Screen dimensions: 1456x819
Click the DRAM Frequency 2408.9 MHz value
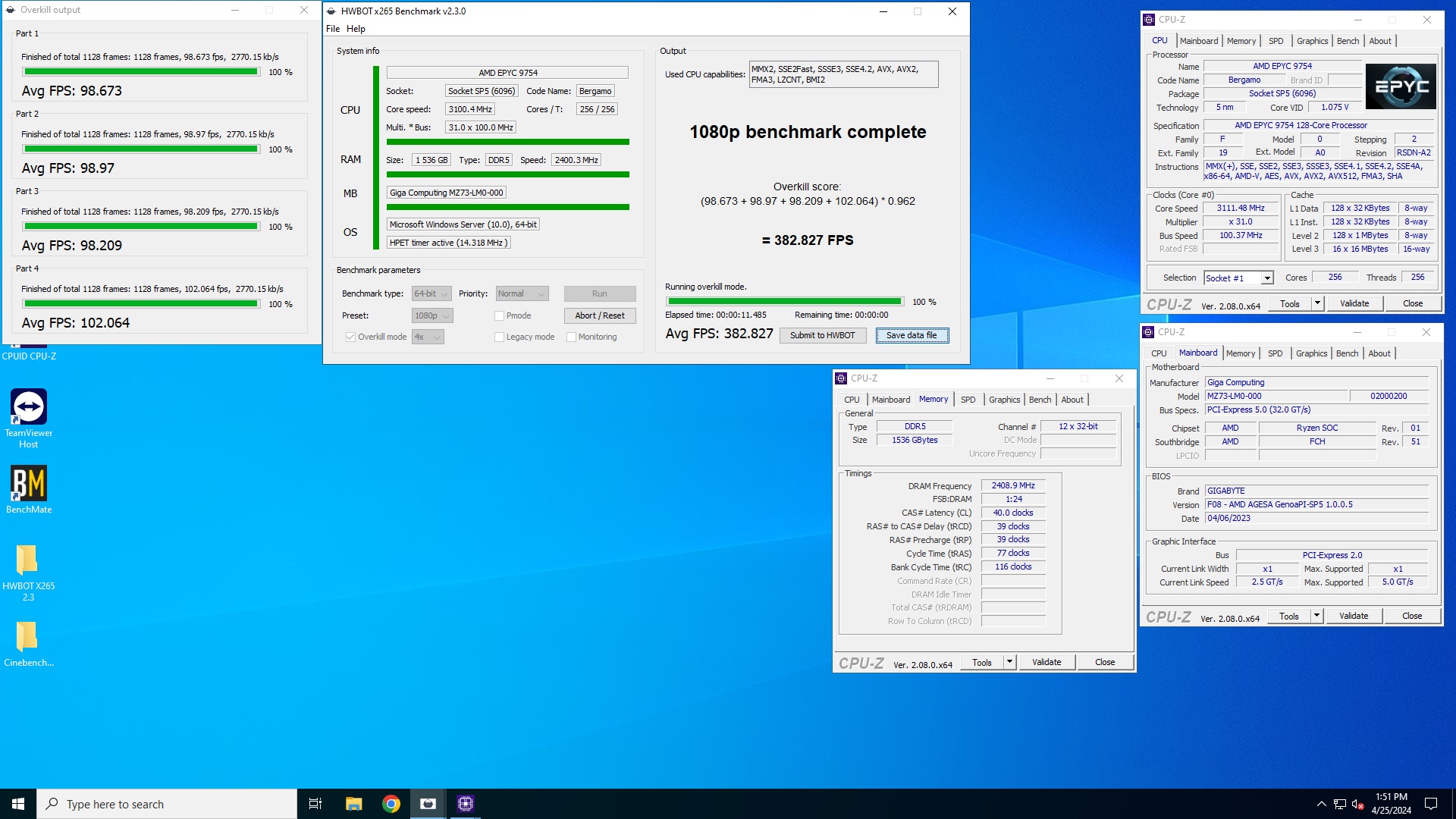pos(1013,485)
